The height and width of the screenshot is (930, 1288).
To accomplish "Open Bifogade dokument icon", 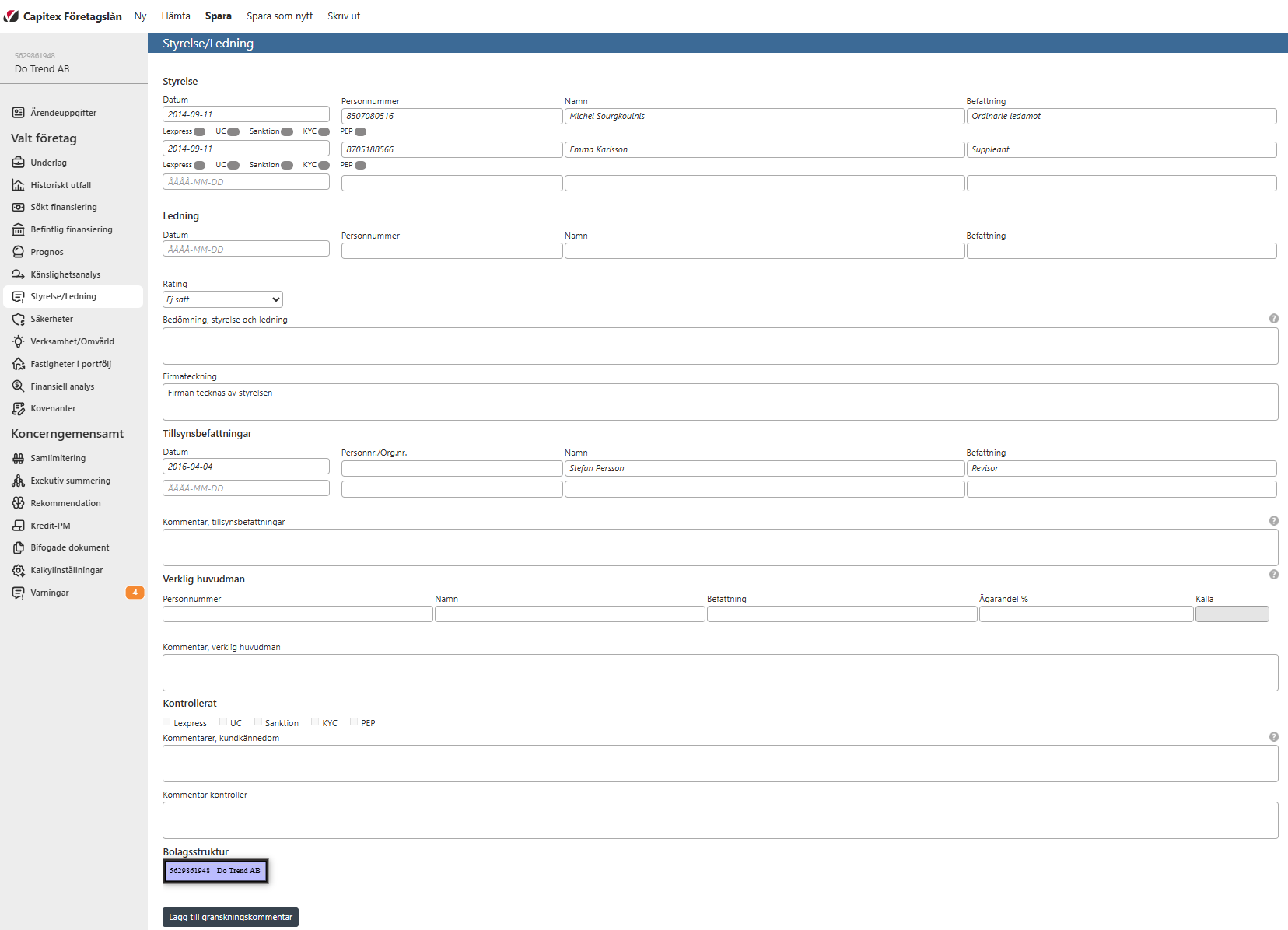I will (x=18, y=547).
